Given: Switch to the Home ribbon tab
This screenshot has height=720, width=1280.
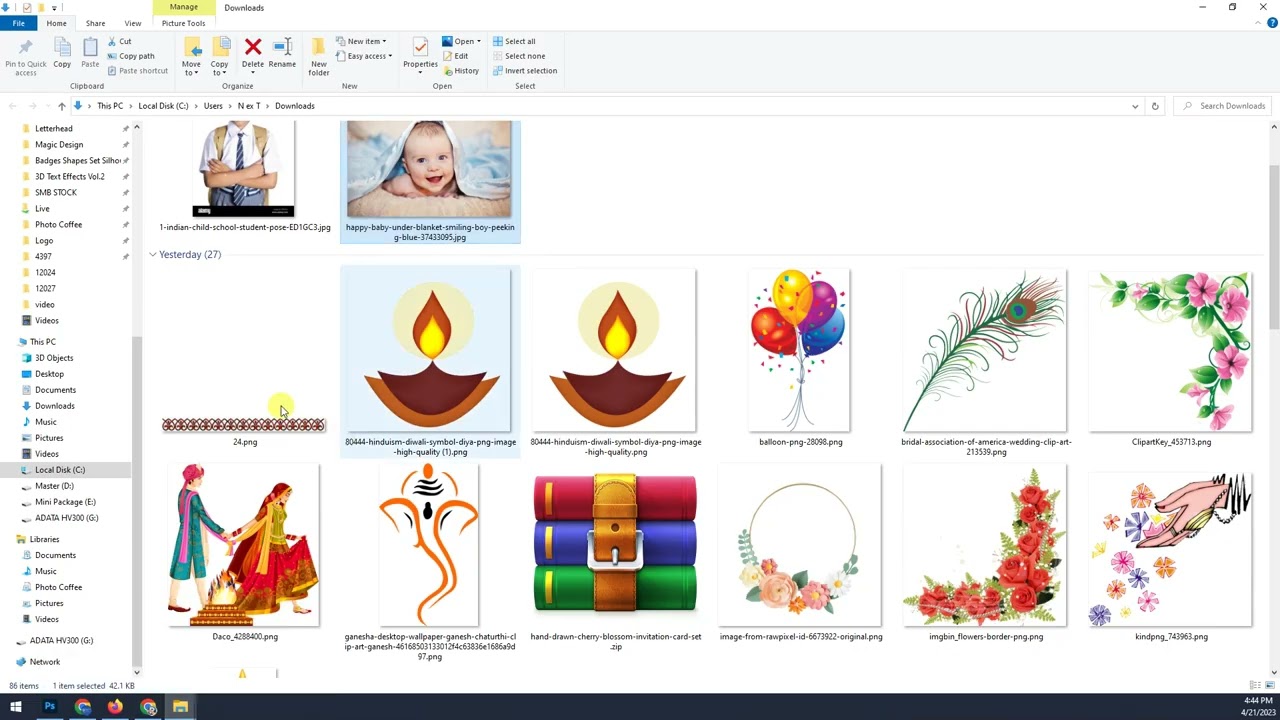Looking at the screenshot, I should pos(56,23).
